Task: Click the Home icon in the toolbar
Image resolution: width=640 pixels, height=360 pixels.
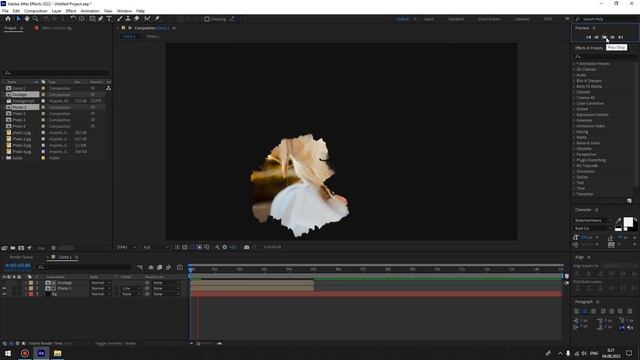Action: tap(8, 19)
